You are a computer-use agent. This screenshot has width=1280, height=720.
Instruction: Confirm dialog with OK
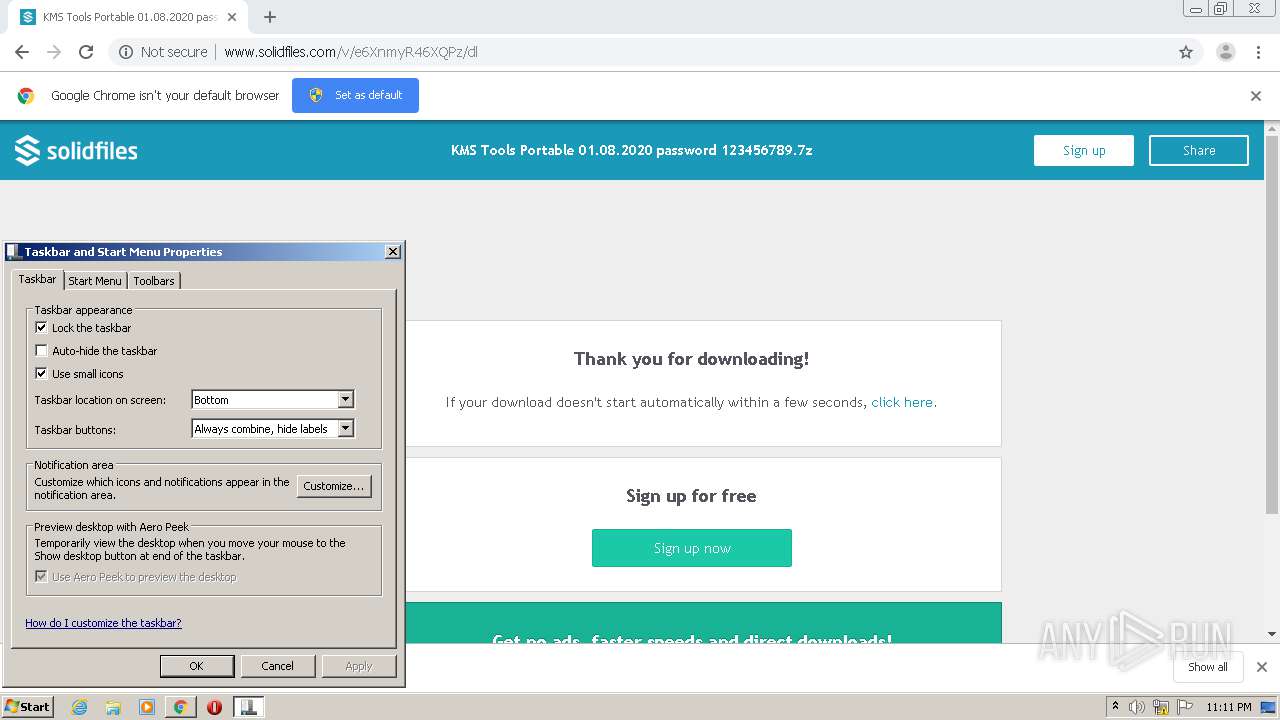coord(197,666)
